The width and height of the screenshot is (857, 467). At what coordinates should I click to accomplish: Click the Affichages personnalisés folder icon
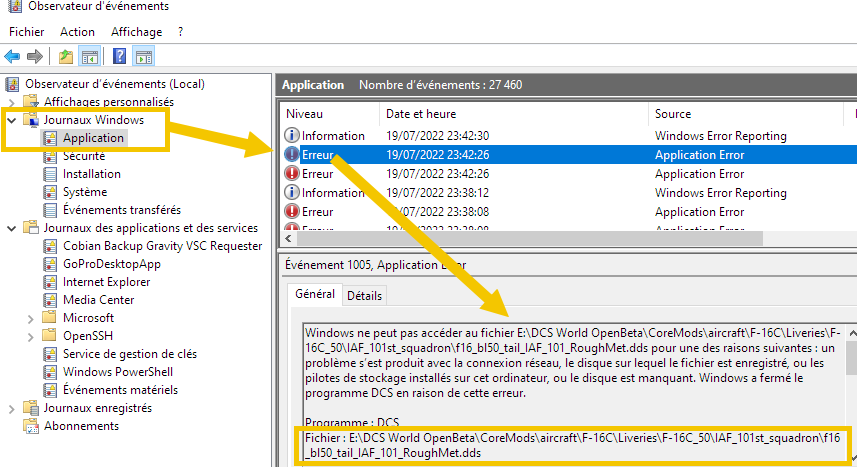(x=31, y=102)
